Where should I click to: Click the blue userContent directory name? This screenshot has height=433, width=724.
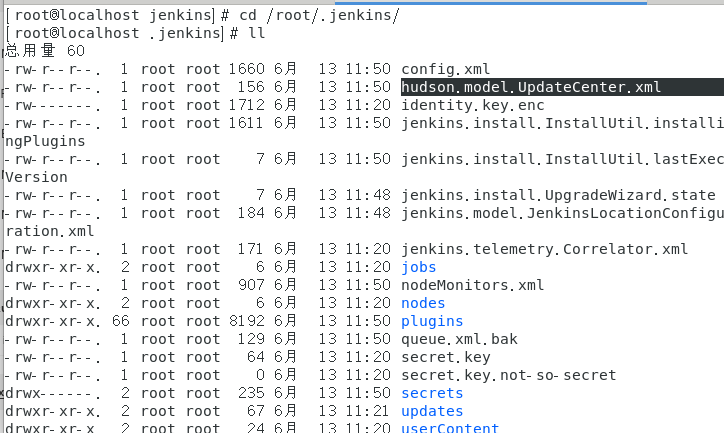point(450,427)
